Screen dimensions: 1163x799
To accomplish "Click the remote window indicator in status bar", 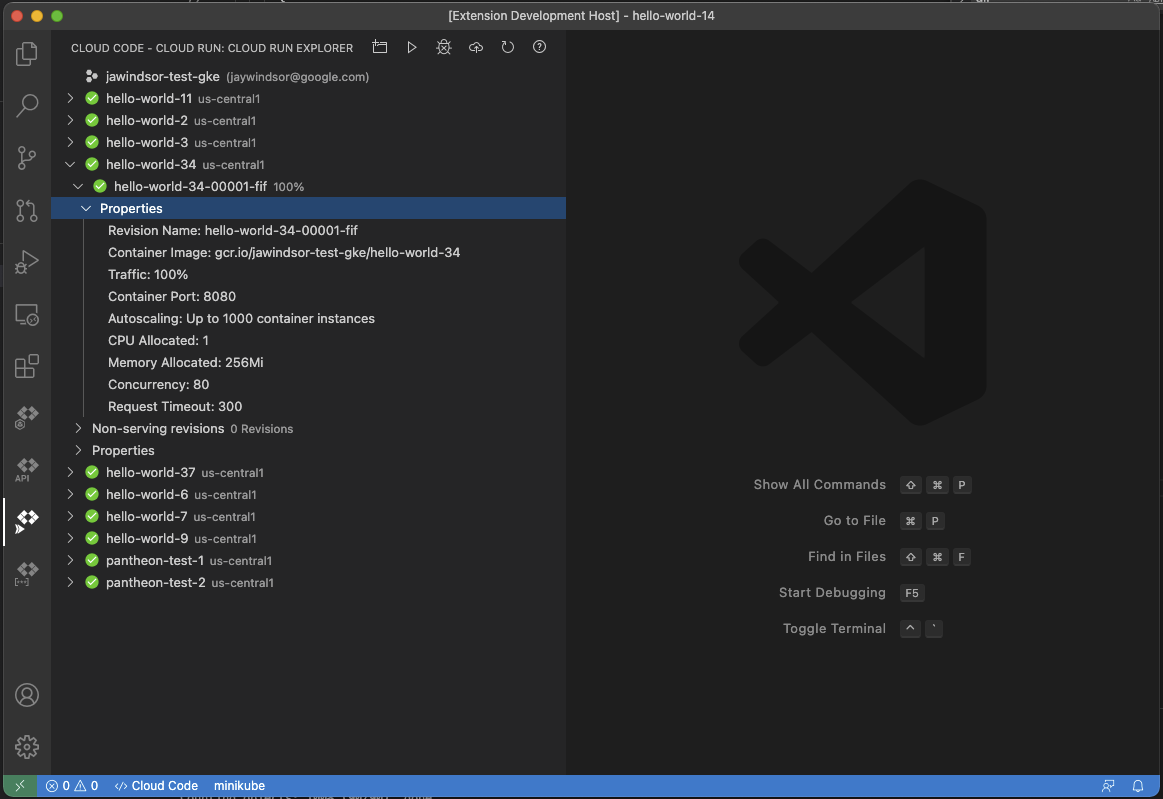I will click(x=20, y=786).
